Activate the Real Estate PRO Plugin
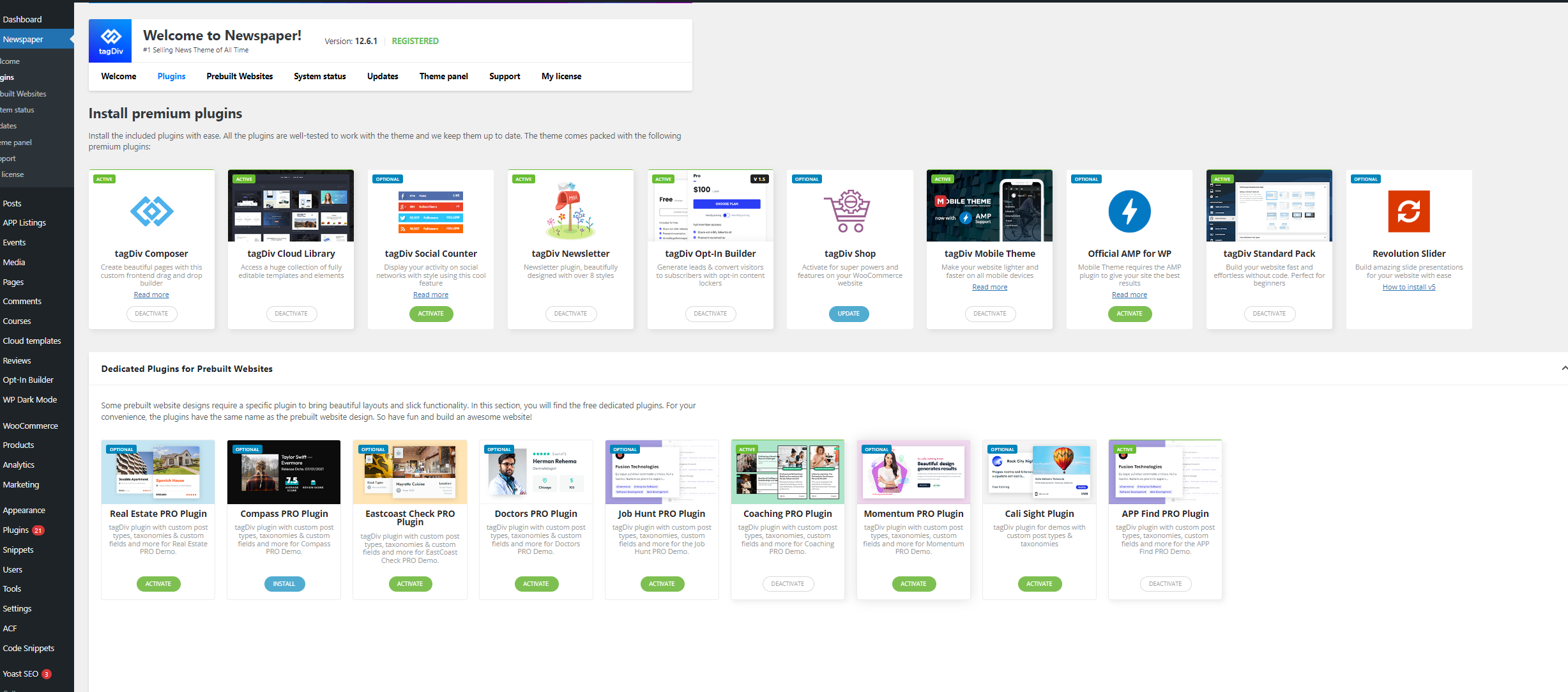This screenshot has width=1568, height=692. 158,584
